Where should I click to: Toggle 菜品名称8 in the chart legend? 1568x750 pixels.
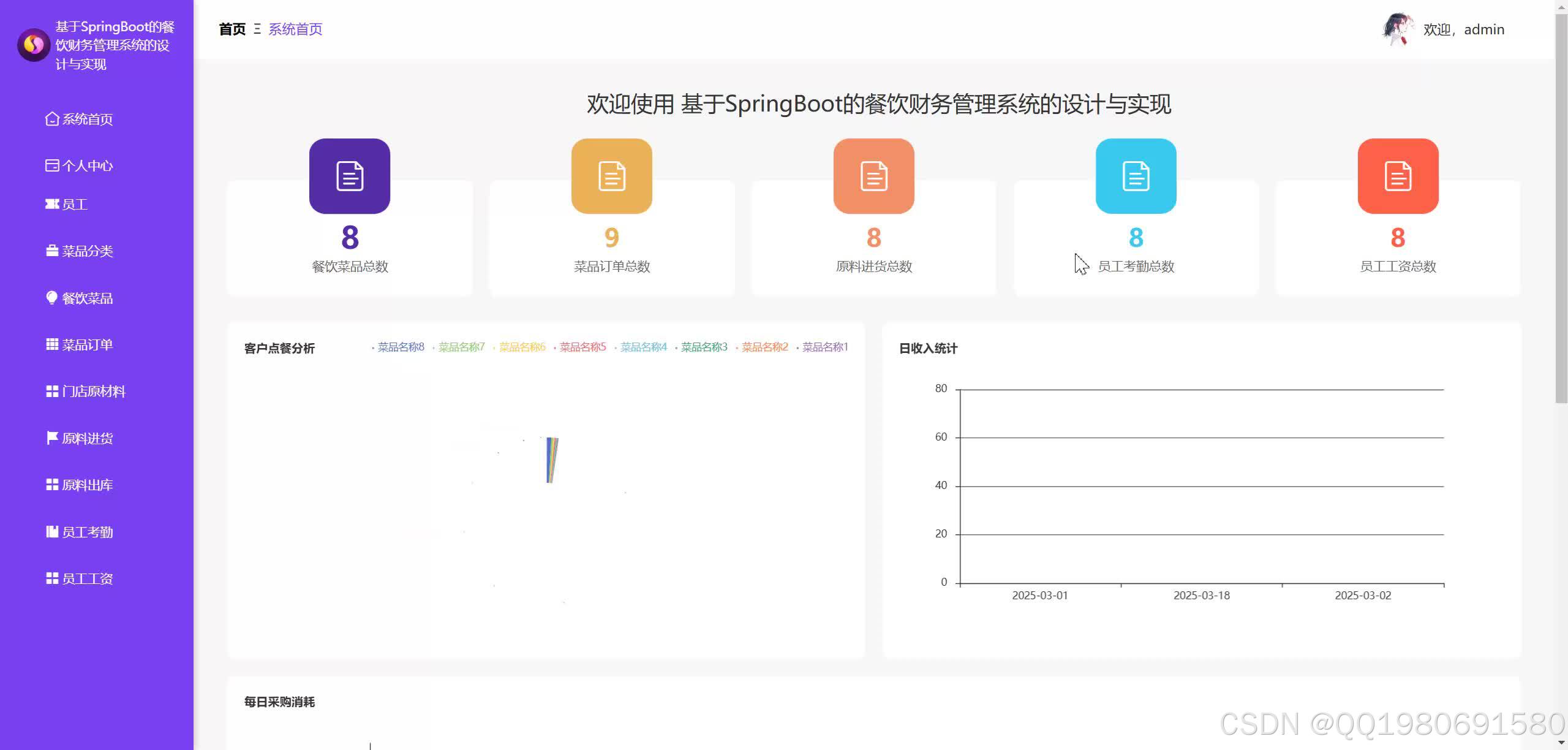click(x=401, y=347)
